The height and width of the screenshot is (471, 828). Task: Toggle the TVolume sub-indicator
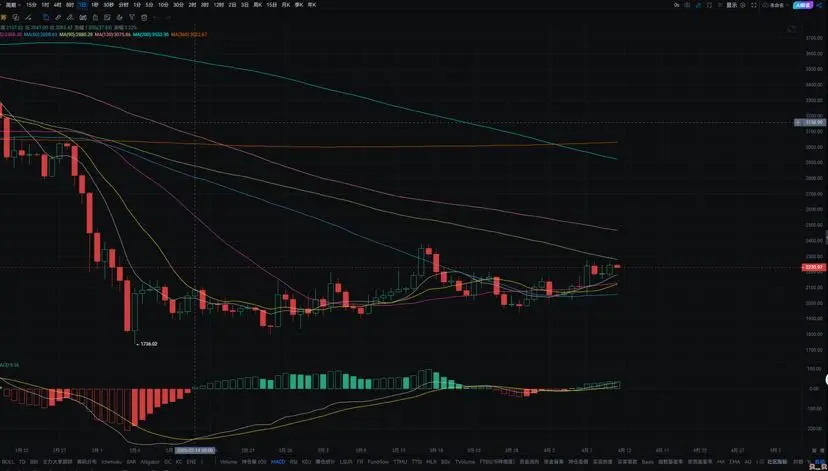click(x=465, y=461)
